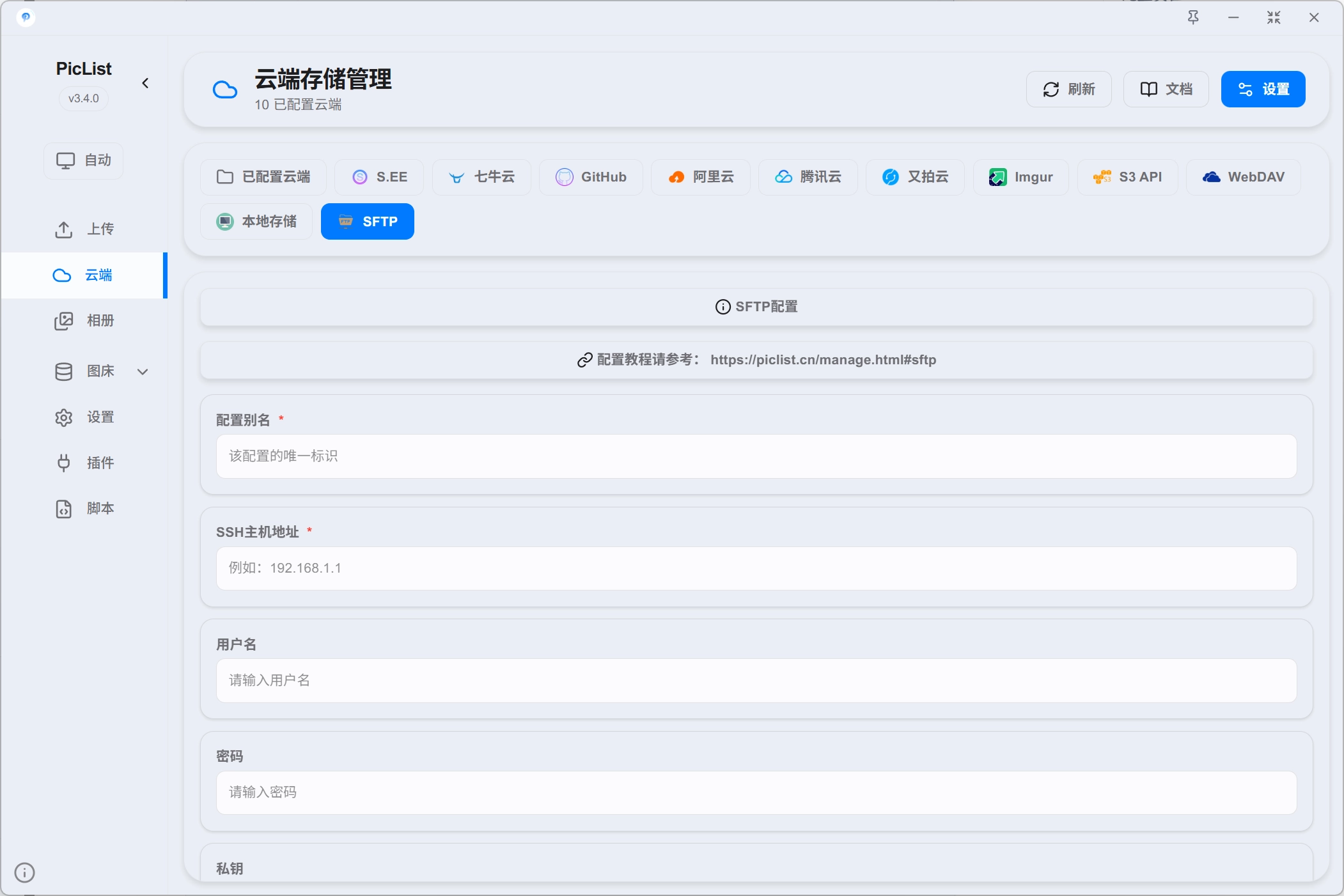The width and height of the screenshot is (1344, 896).
Task: Select the 本地存储 tab
Action: click(x=256, y=222)
